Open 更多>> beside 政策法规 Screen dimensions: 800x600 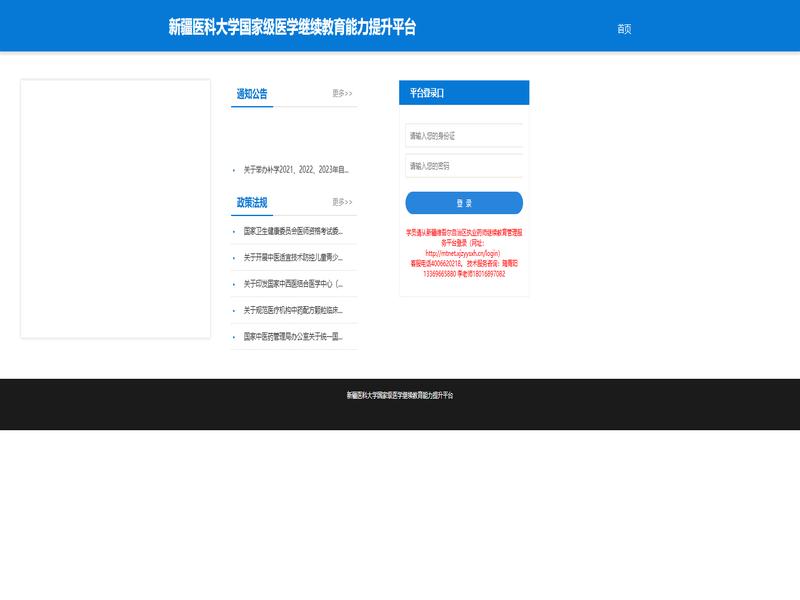(342, 202)
